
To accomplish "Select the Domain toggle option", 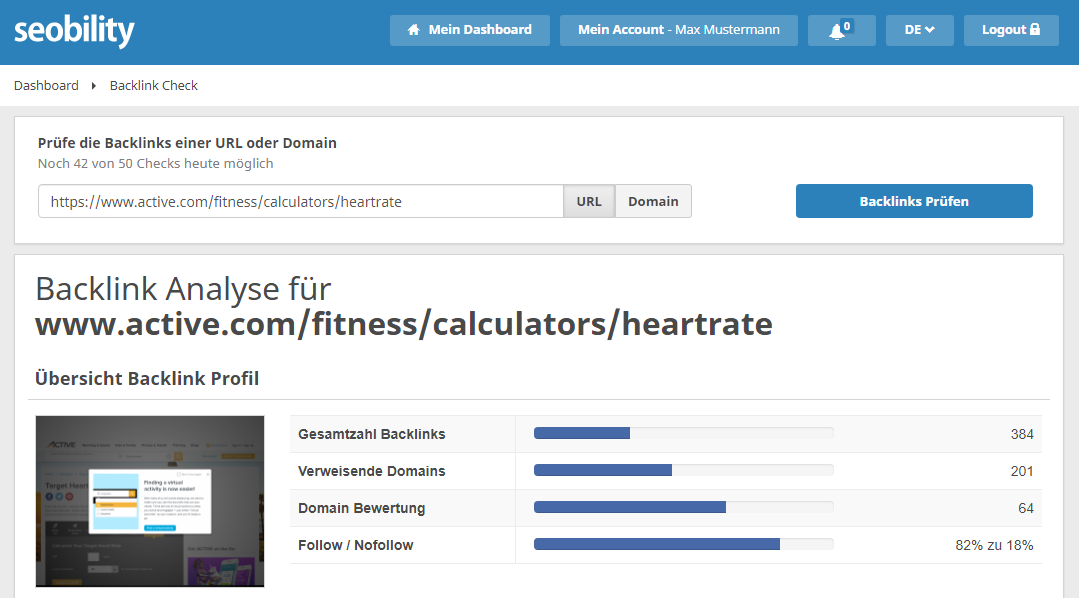I will click(x=653, y=201).
